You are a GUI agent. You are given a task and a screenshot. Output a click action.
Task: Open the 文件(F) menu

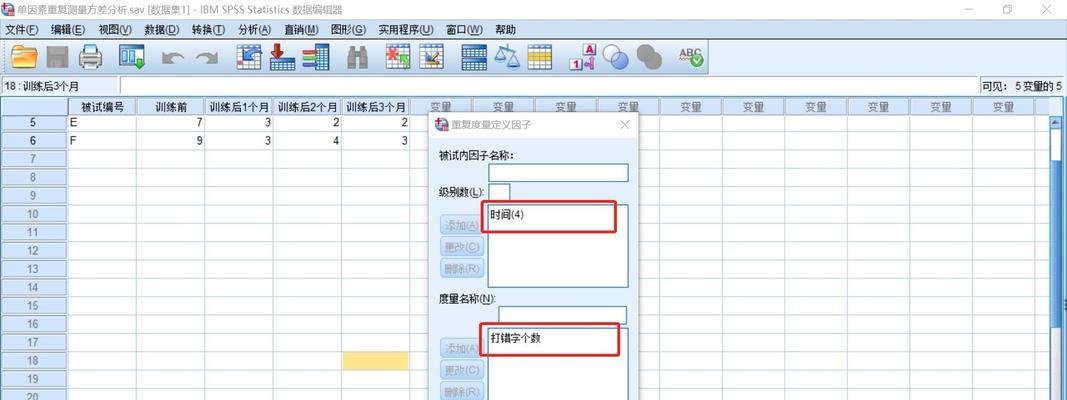[22, 30]
